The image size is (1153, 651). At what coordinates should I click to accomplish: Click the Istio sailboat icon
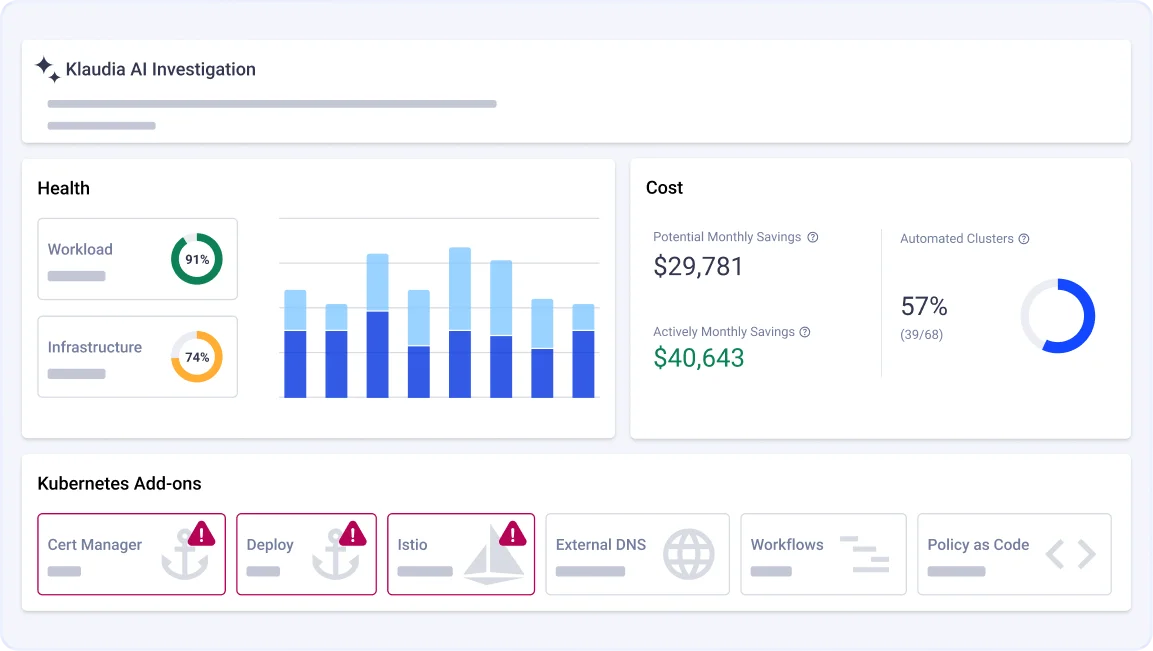pos(493,556)
